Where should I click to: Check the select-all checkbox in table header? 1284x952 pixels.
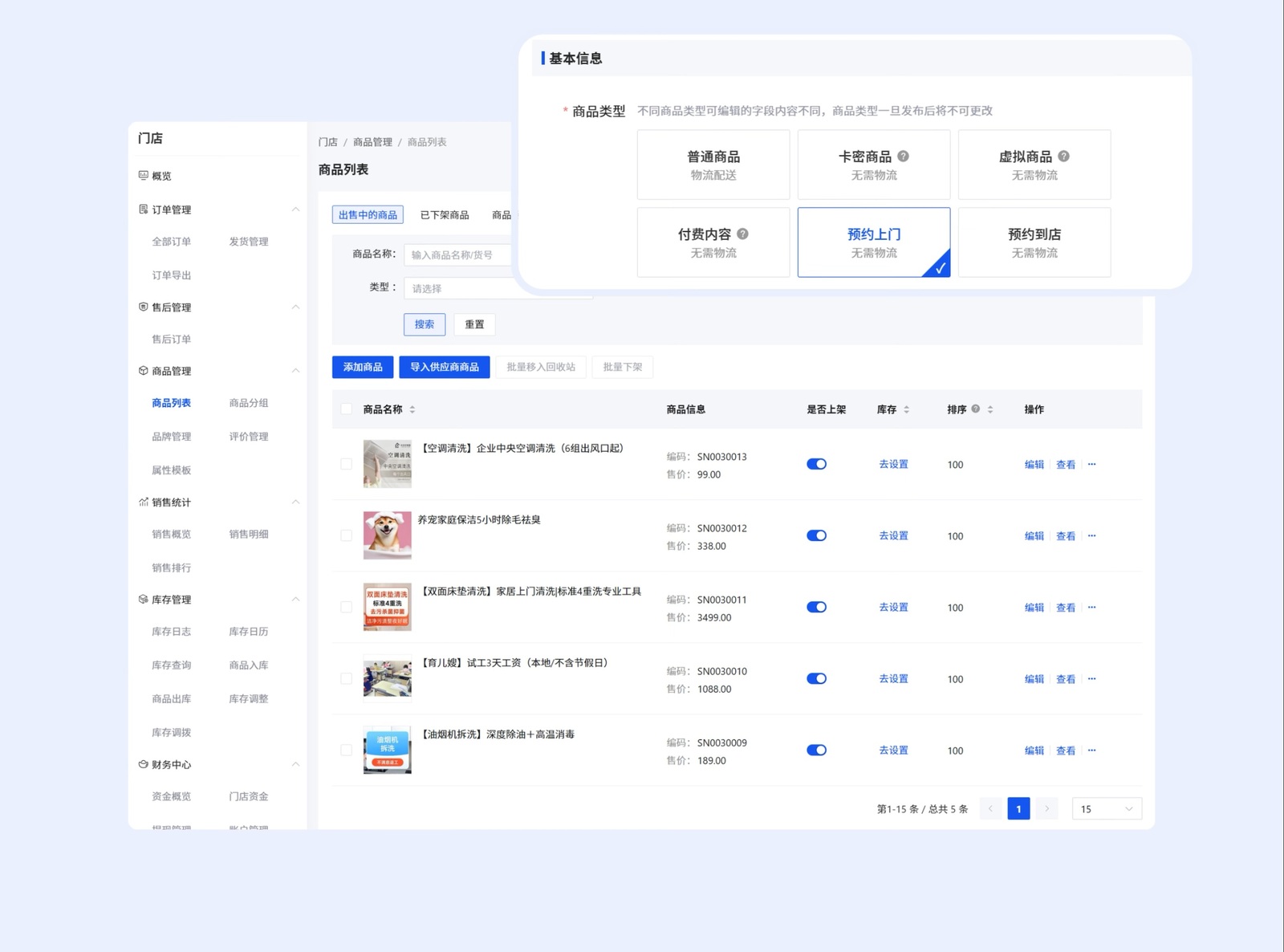tap(346, 409)
